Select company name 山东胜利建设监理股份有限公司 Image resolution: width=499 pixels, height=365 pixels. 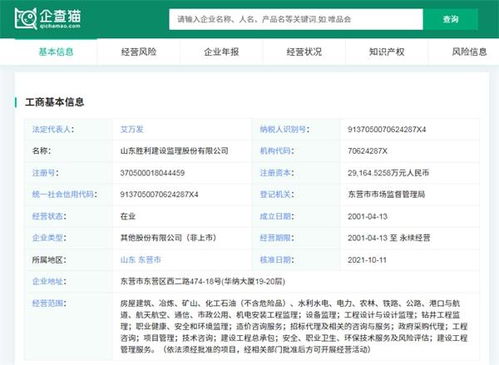coord(174,151)
